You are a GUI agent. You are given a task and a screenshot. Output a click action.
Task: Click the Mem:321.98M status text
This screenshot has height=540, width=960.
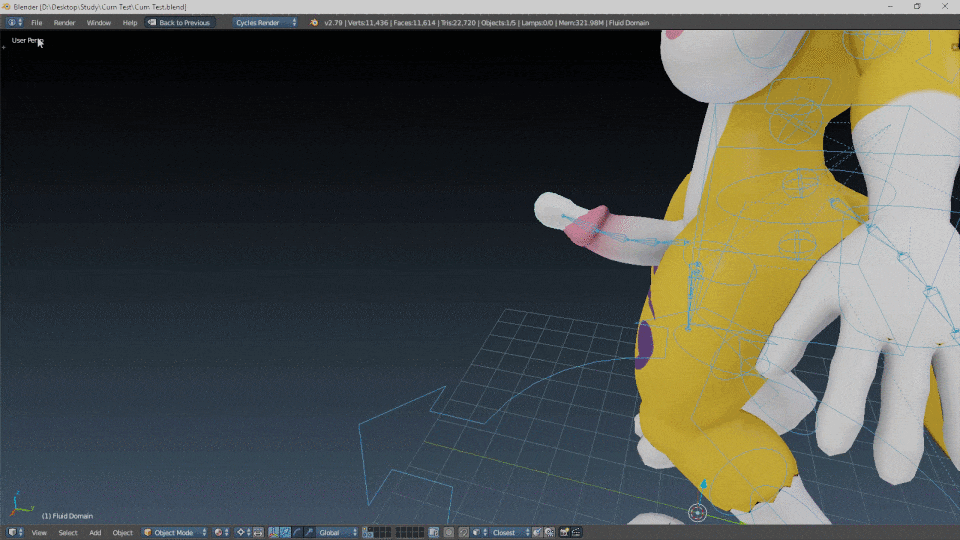pos(581,23)
